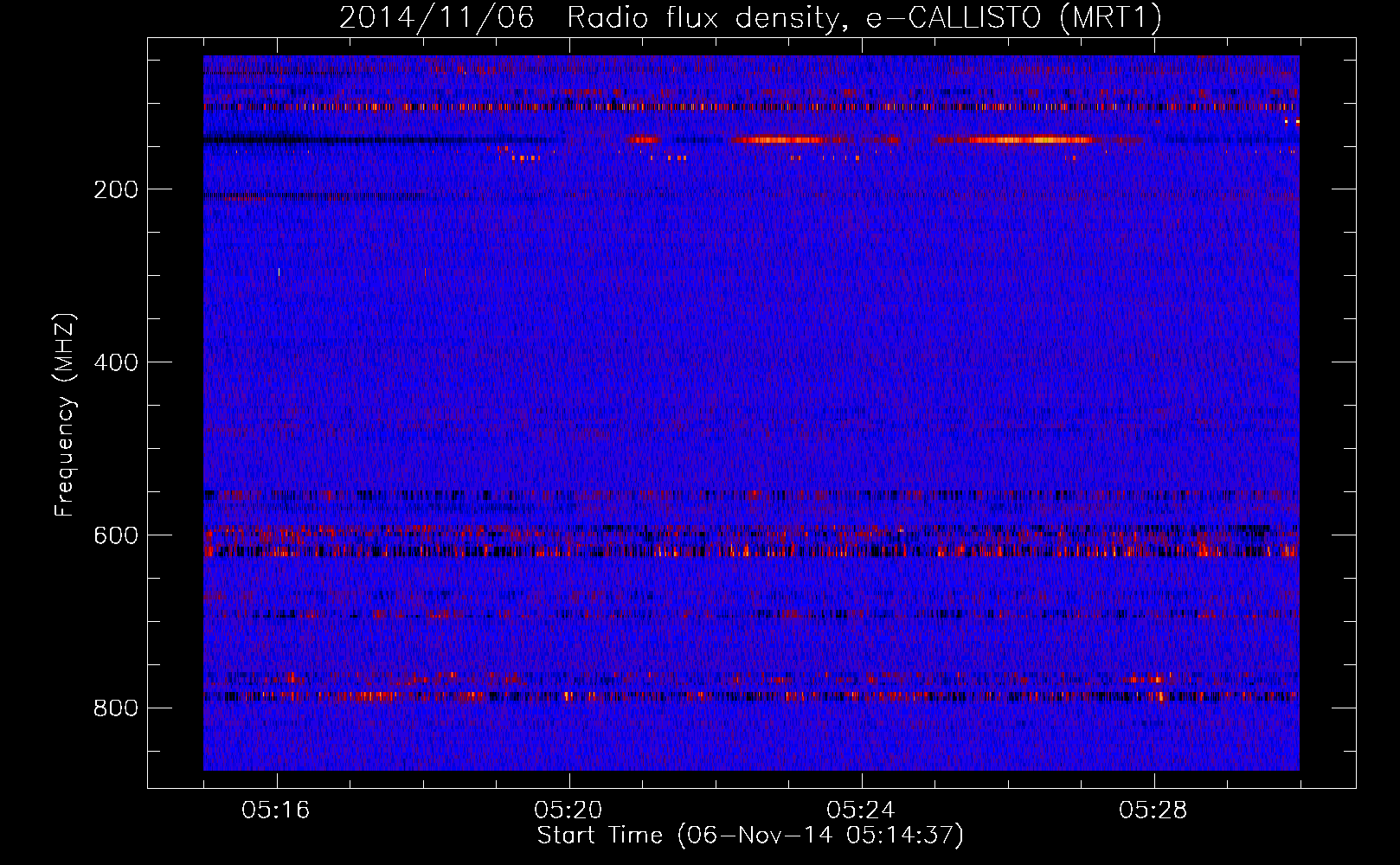Click the short red burst near 05:21
Image resolution: width=1400 pixels, height=865 pixels.
[x=645, y=139]
